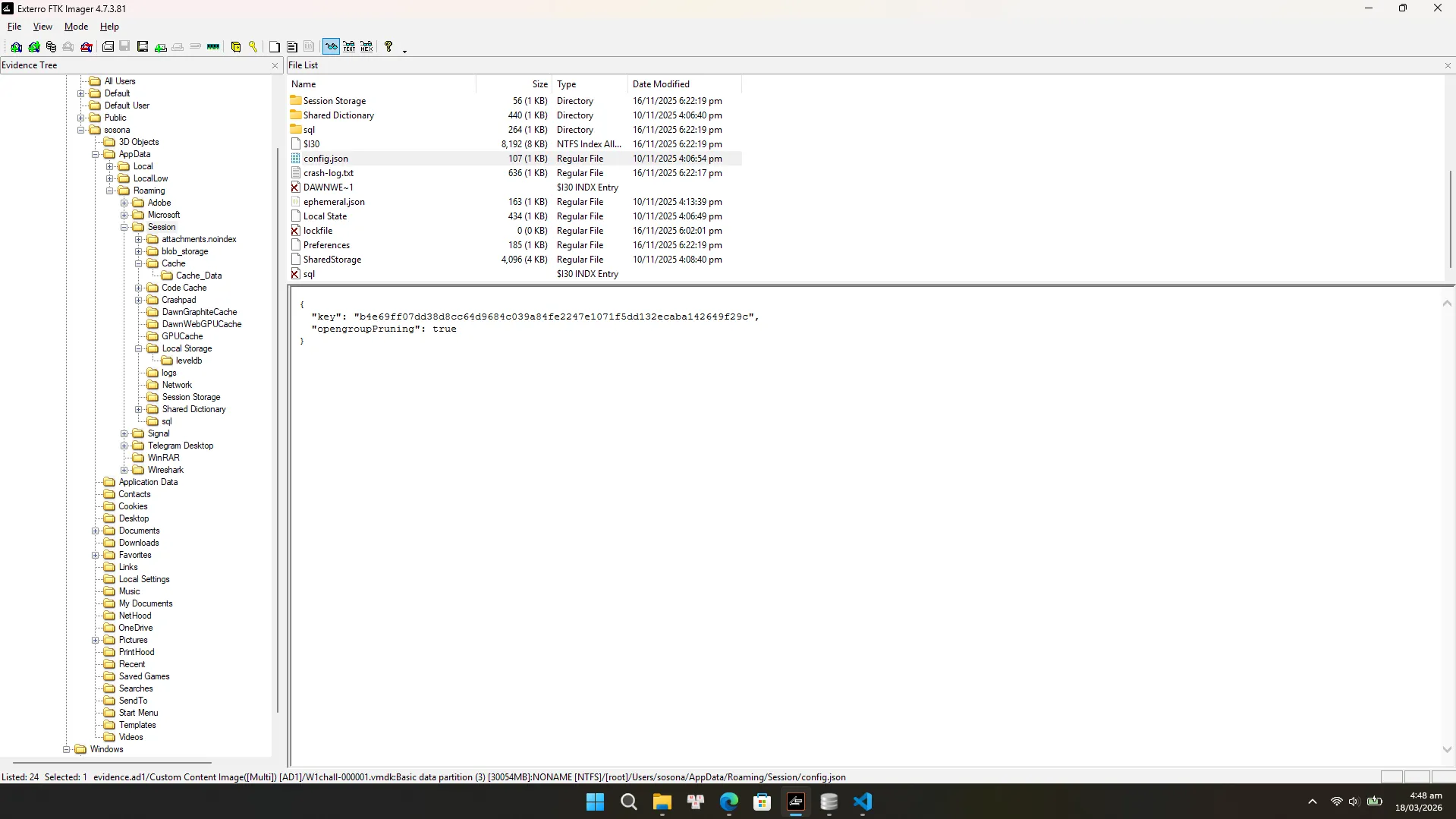Select the crash-log.txt file row
The image size is (1456, 819).
tap(514, 173)
